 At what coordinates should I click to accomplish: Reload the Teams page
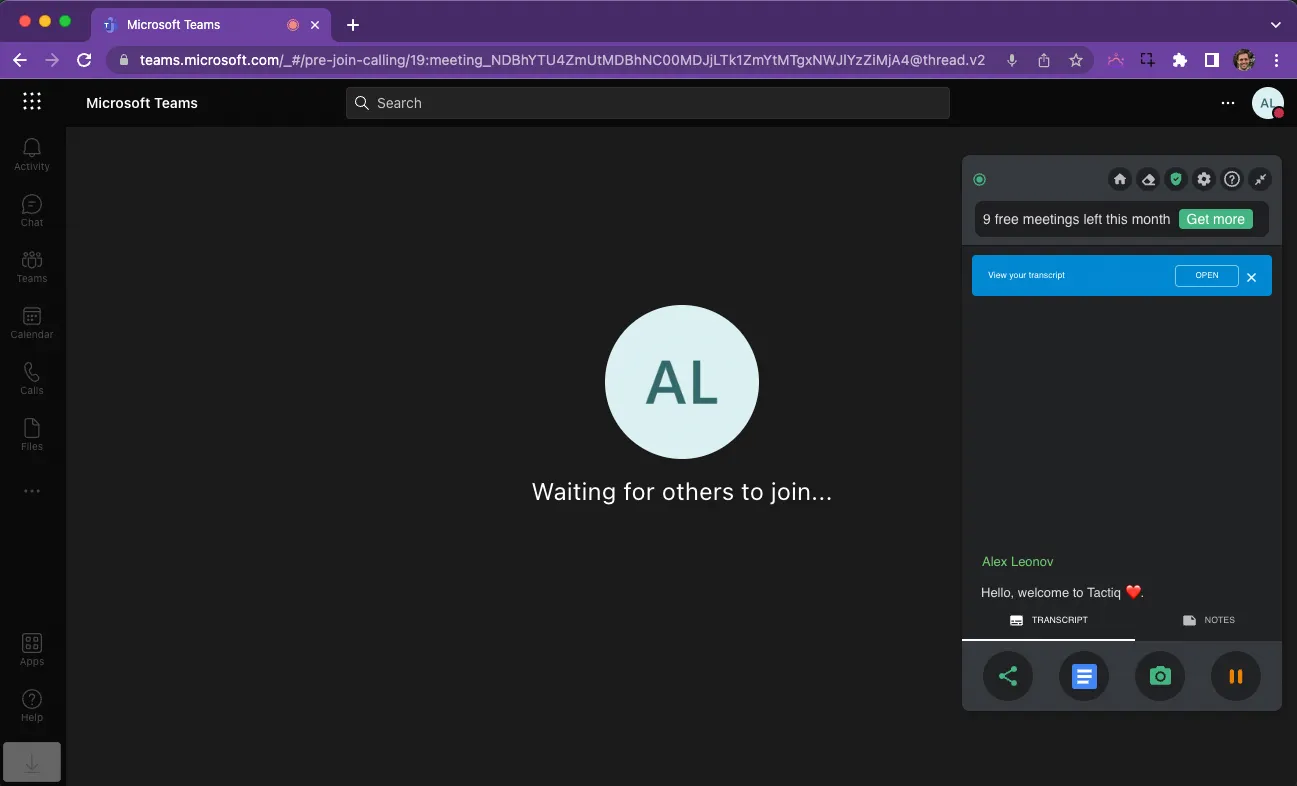coord(84,60)
